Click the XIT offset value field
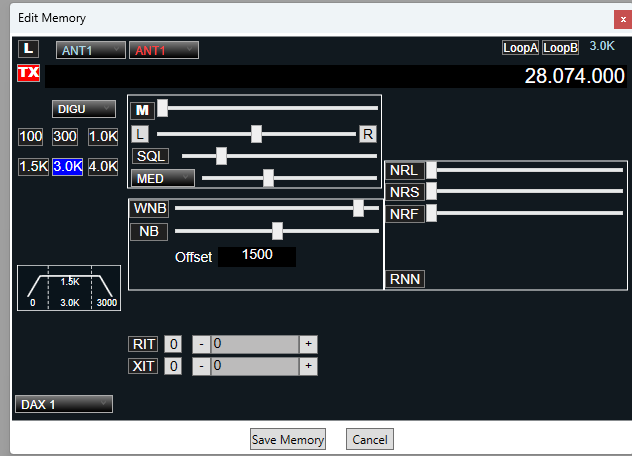This screenshot has height=456, width=632. click(x=255, y=366)
